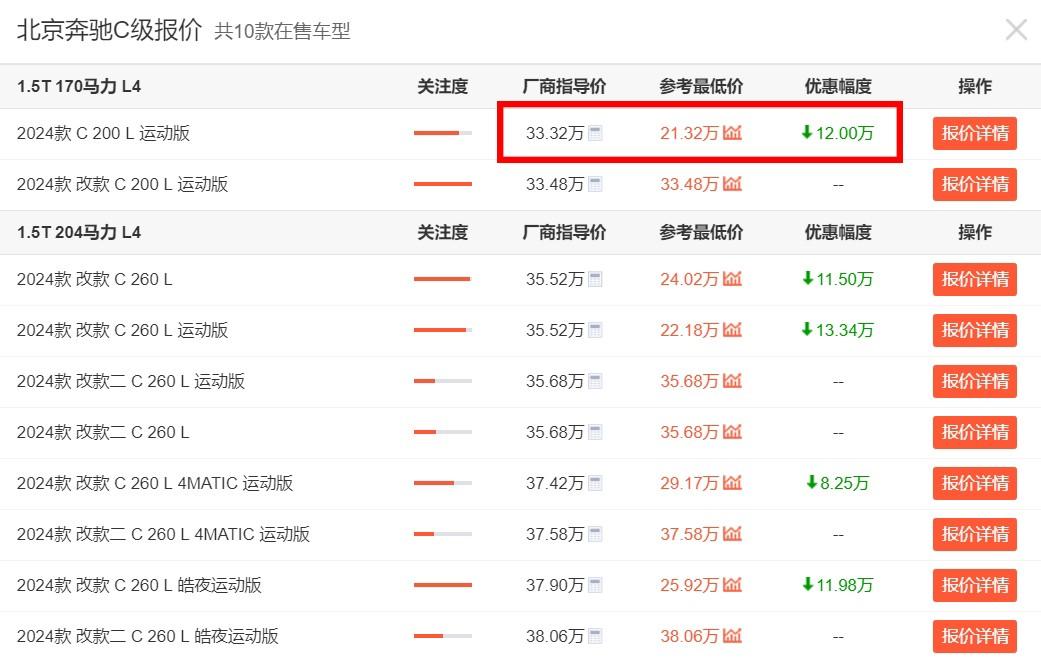Open the 2024款 改款 C 200 L 运动版 link

coord(122,184)
